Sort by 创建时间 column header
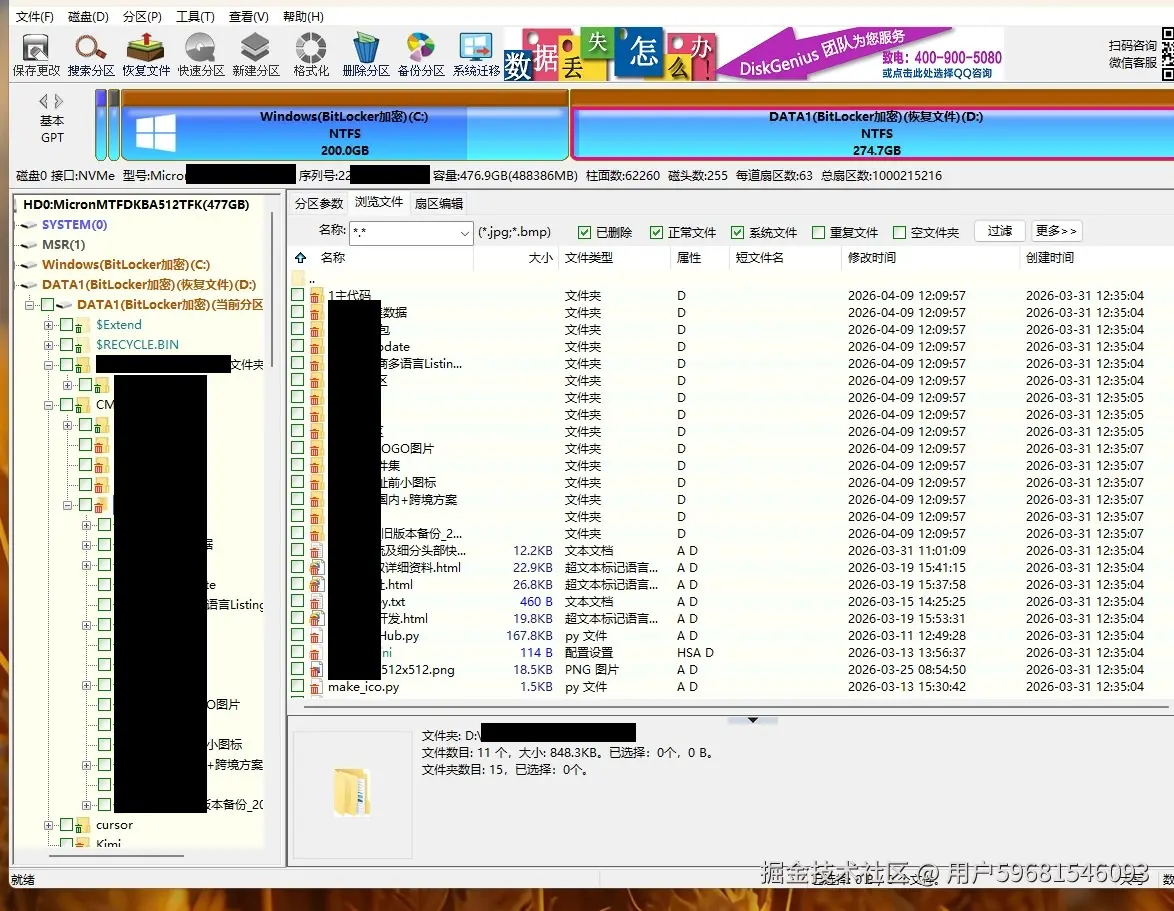Viewport: 1174px width, 911px height. [1050, 258]
